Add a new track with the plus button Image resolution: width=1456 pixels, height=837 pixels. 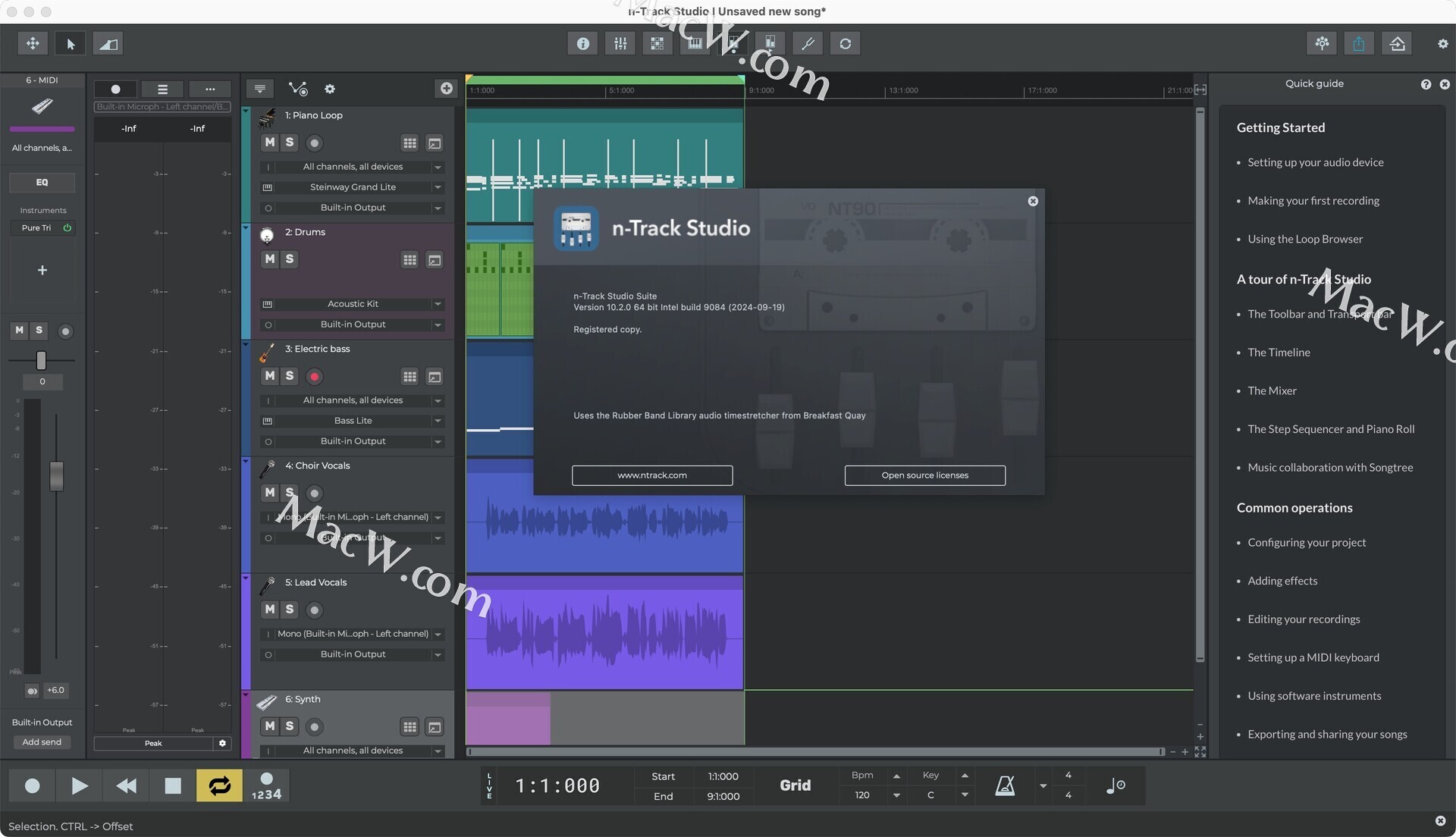click(447, 89)
